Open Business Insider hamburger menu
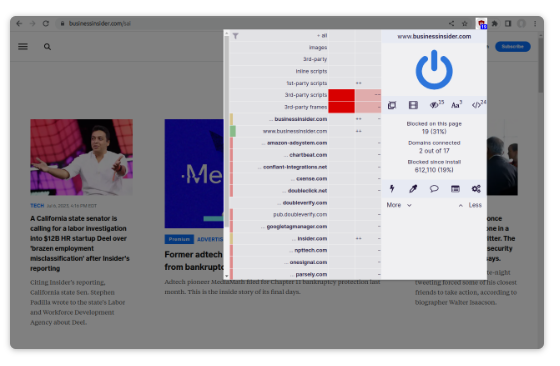Image resolution: width=560 pixels, height=366 pixels. pos(23,46)
